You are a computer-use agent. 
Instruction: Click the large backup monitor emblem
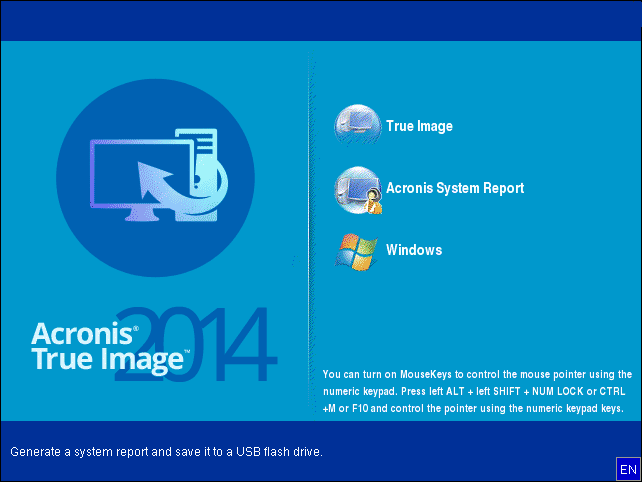(x=156, y=178)
